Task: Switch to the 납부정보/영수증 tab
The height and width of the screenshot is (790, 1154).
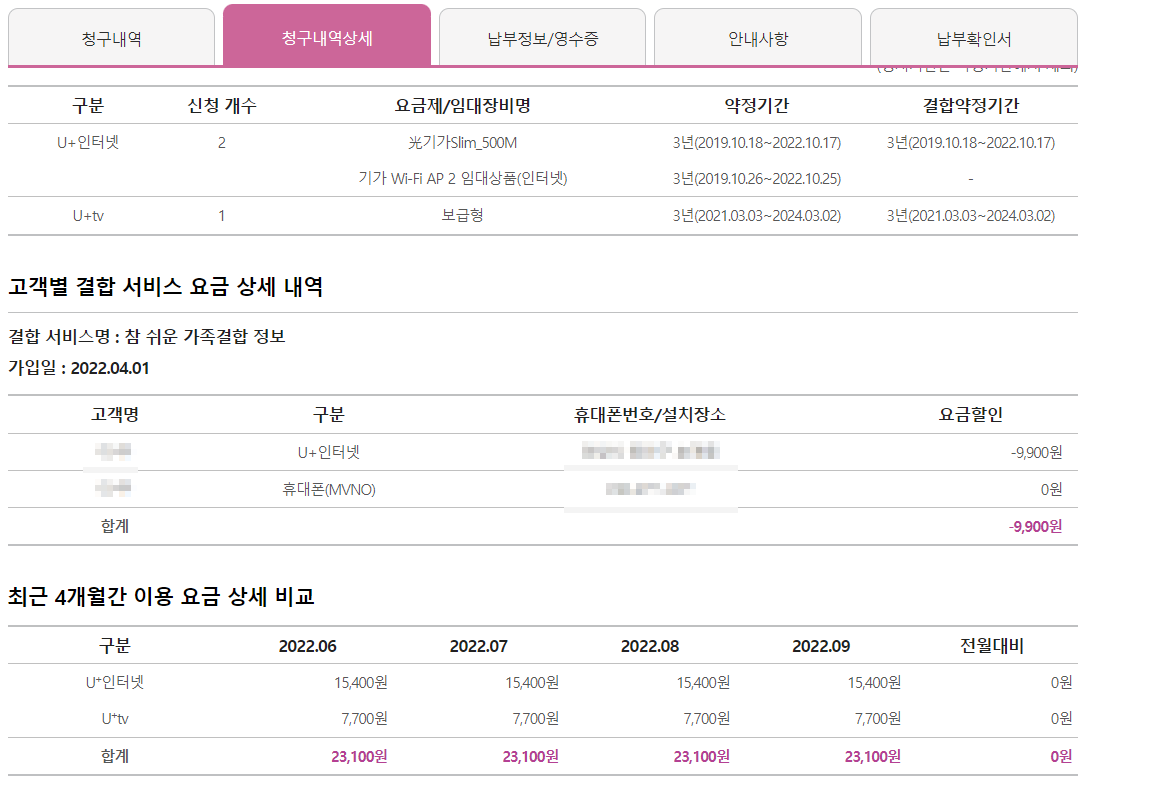Action: click(x=542, y=39)
